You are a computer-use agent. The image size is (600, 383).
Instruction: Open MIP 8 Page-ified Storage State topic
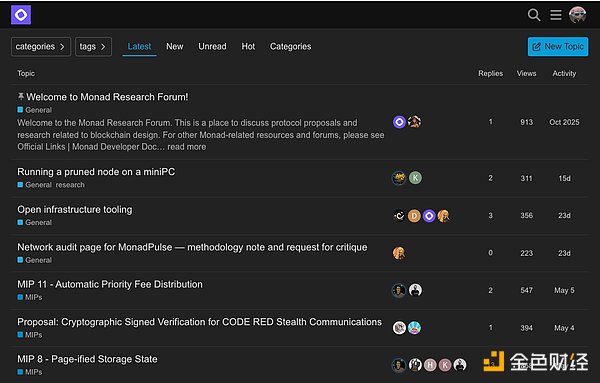[x=87, y=359]
